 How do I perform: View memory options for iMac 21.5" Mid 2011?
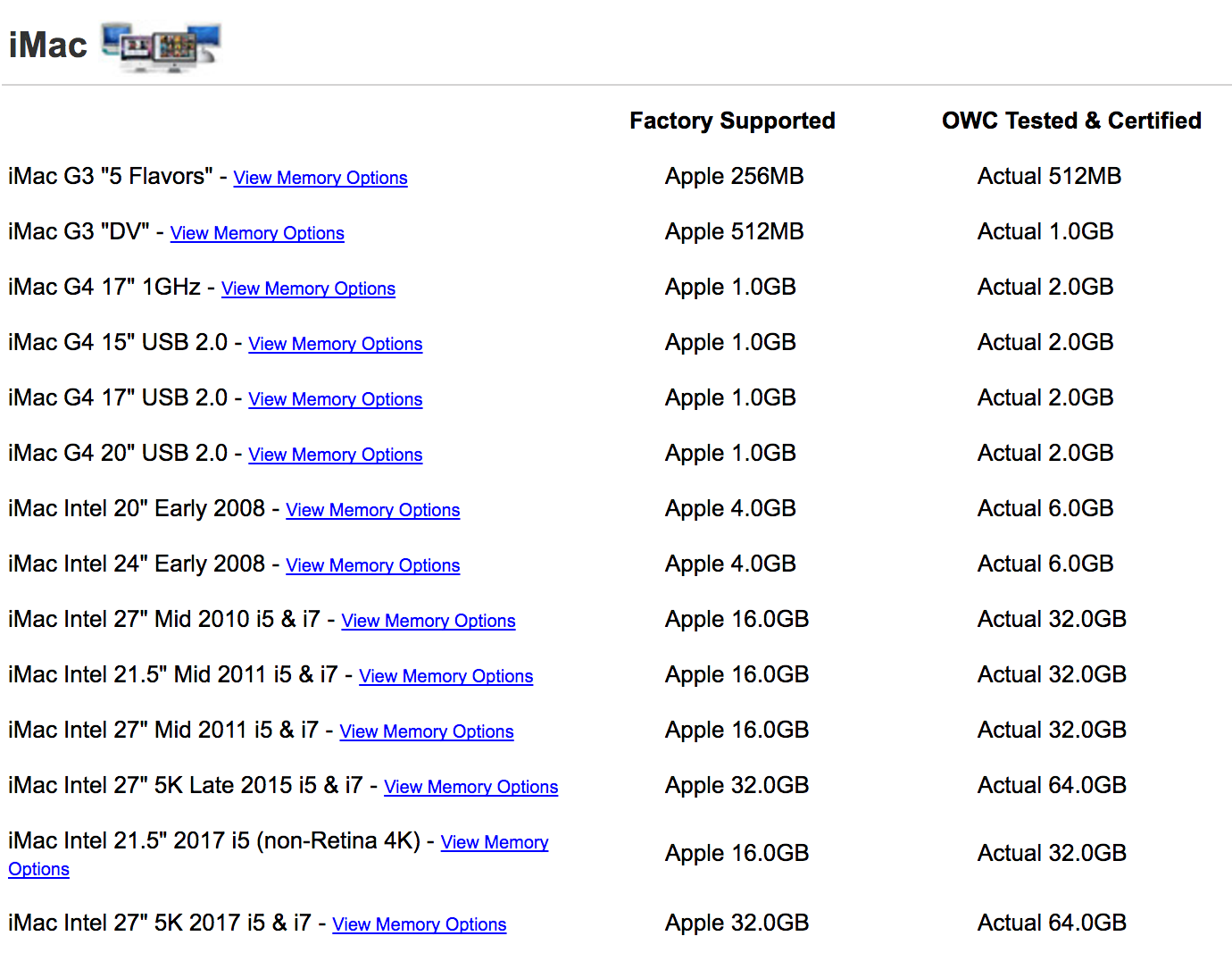446,676
